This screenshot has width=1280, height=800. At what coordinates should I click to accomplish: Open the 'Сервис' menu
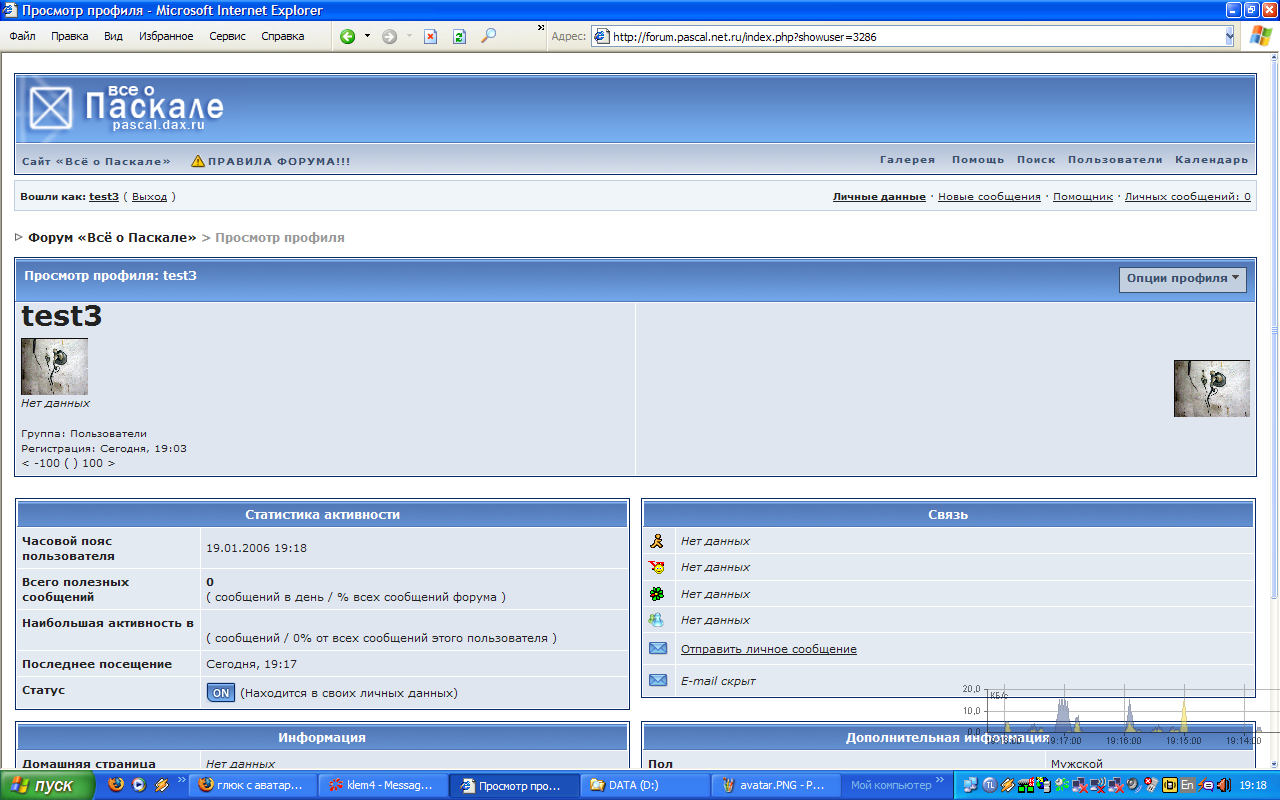point(227,36)
